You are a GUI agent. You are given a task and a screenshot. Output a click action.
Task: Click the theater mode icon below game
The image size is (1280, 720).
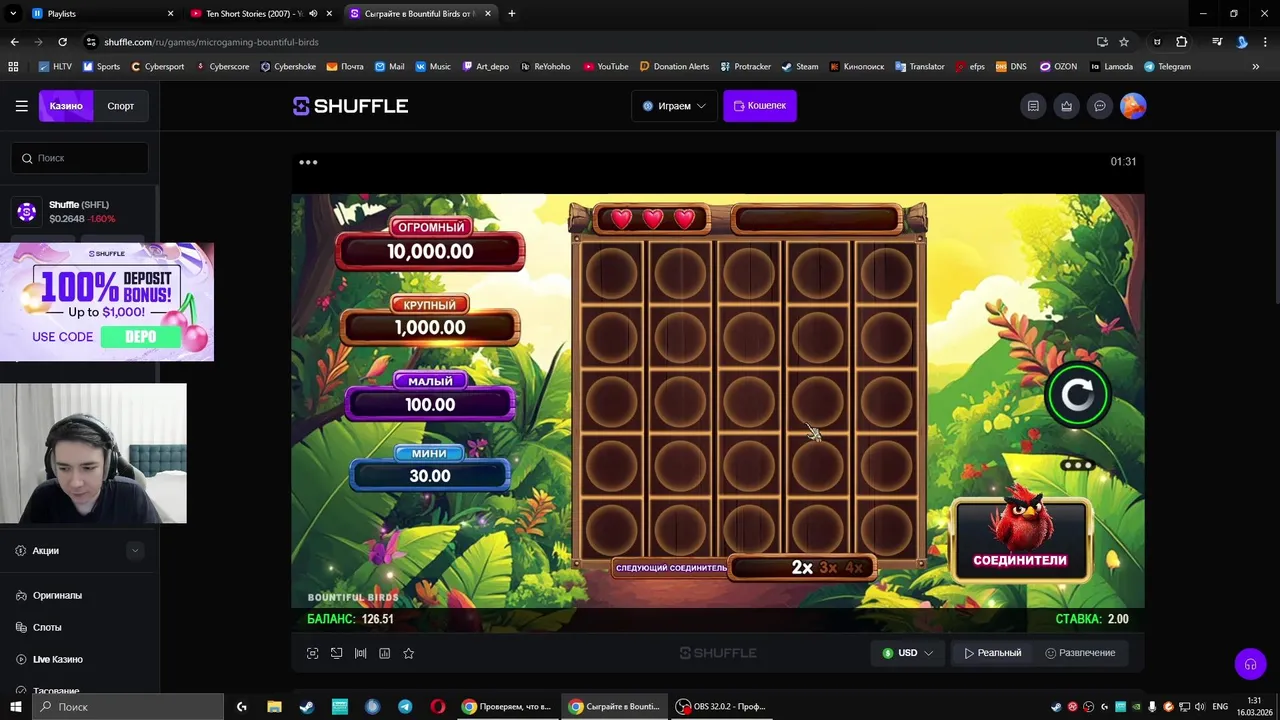pos(336,653)
